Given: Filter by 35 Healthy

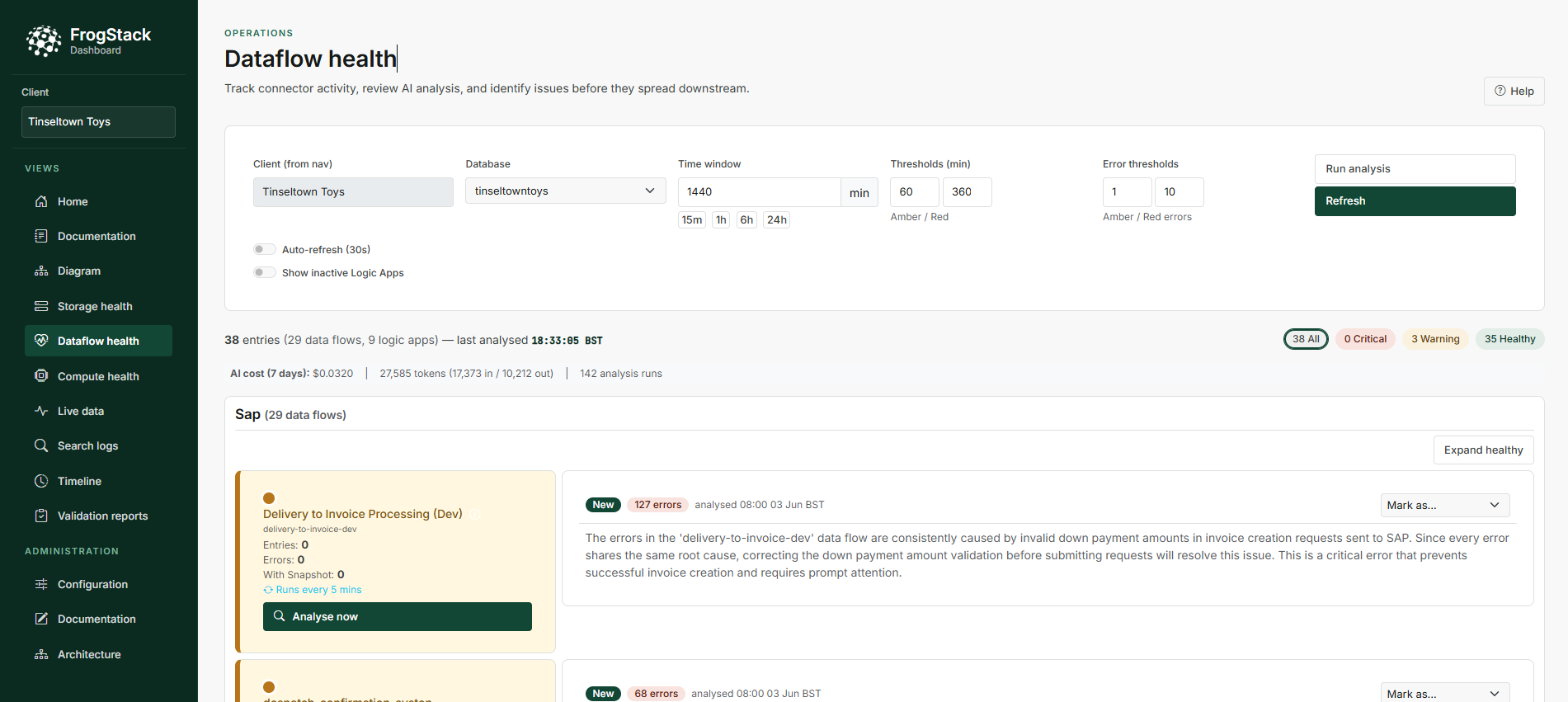Looking at the screenshot, I should pos(1509,339).
